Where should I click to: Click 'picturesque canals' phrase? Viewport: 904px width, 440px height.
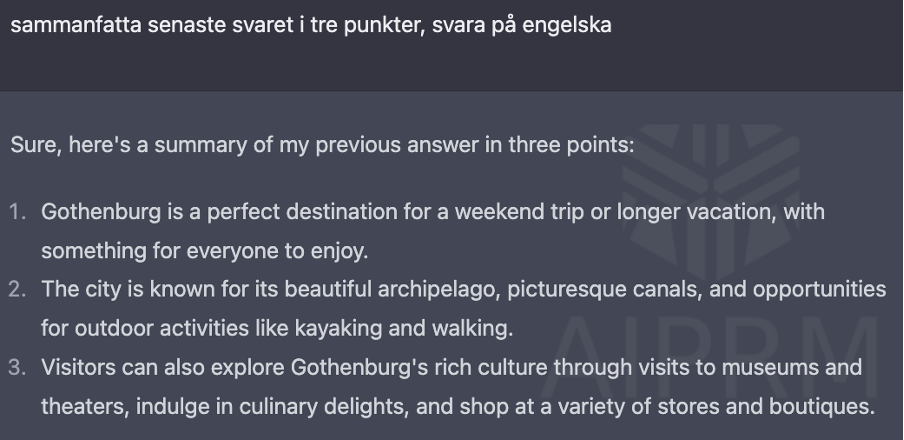pyautogui.click(x=605, y=289)
